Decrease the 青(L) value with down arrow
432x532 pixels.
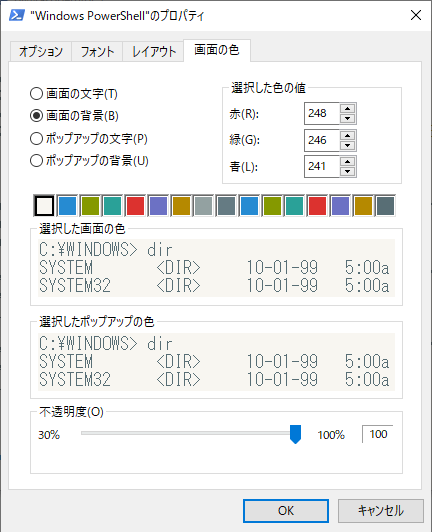click(x=348, y=171)
